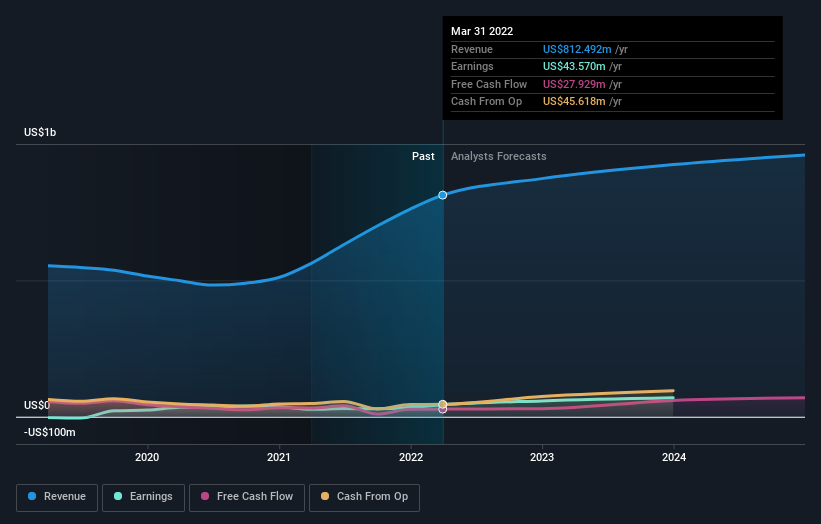This screenshot has height=524, width=821.
Task: Click Revenue value US$812.492m in tooltip
Action: tap(576, 49)
